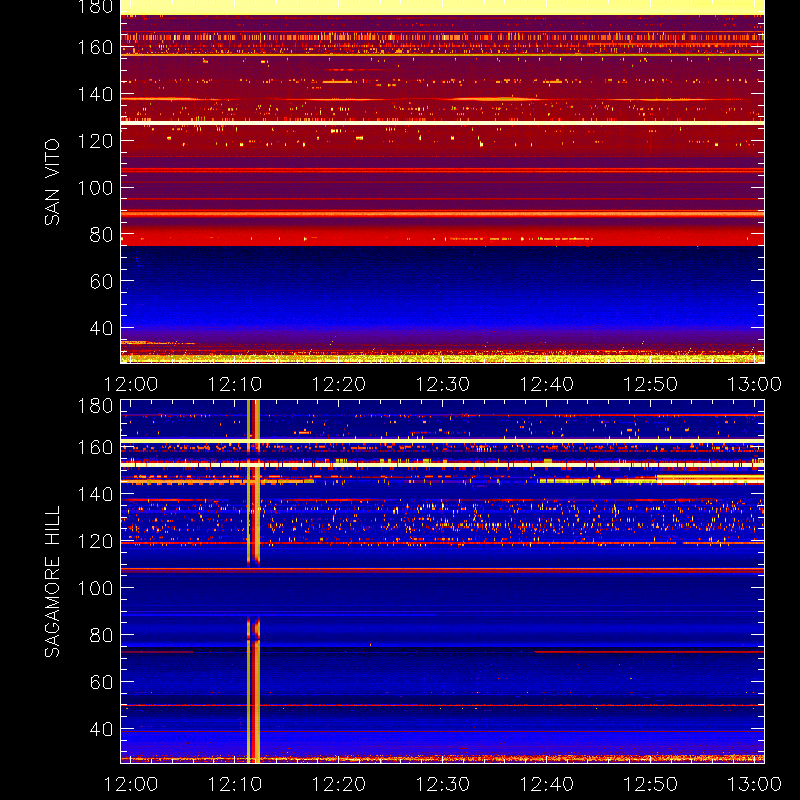Click the SAN VITO axis label
Screen dimensions: 800x800
[x=52, y=182]
